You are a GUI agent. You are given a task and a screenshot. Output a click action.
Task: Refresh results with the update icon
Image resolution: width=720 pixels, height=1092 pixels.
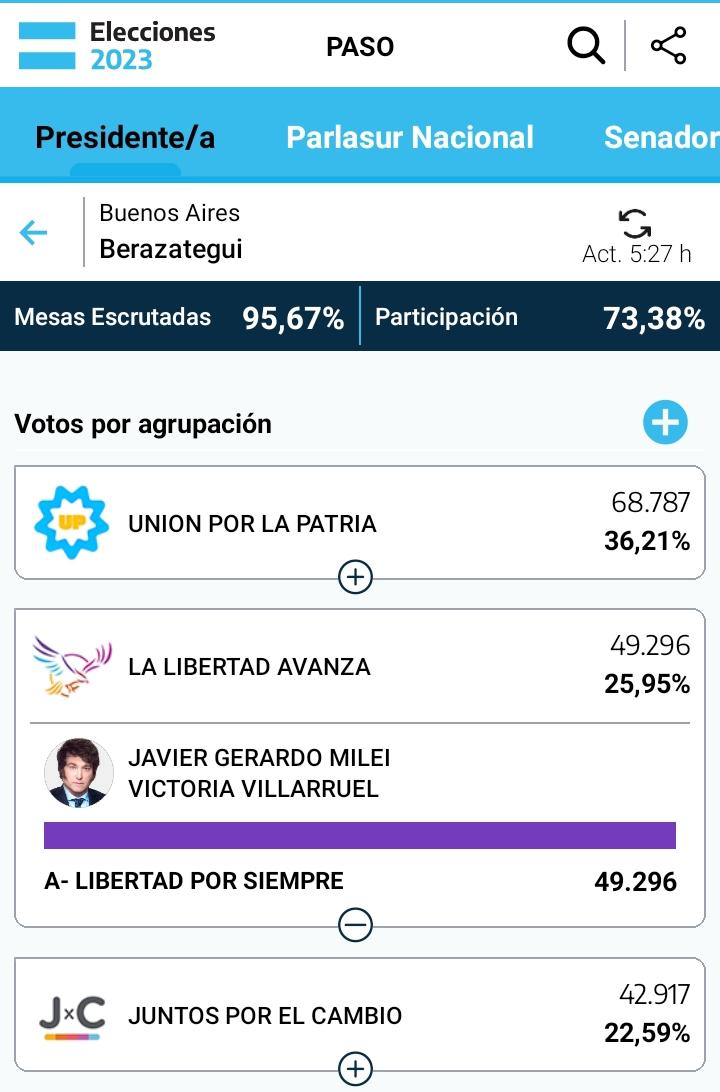635,223
